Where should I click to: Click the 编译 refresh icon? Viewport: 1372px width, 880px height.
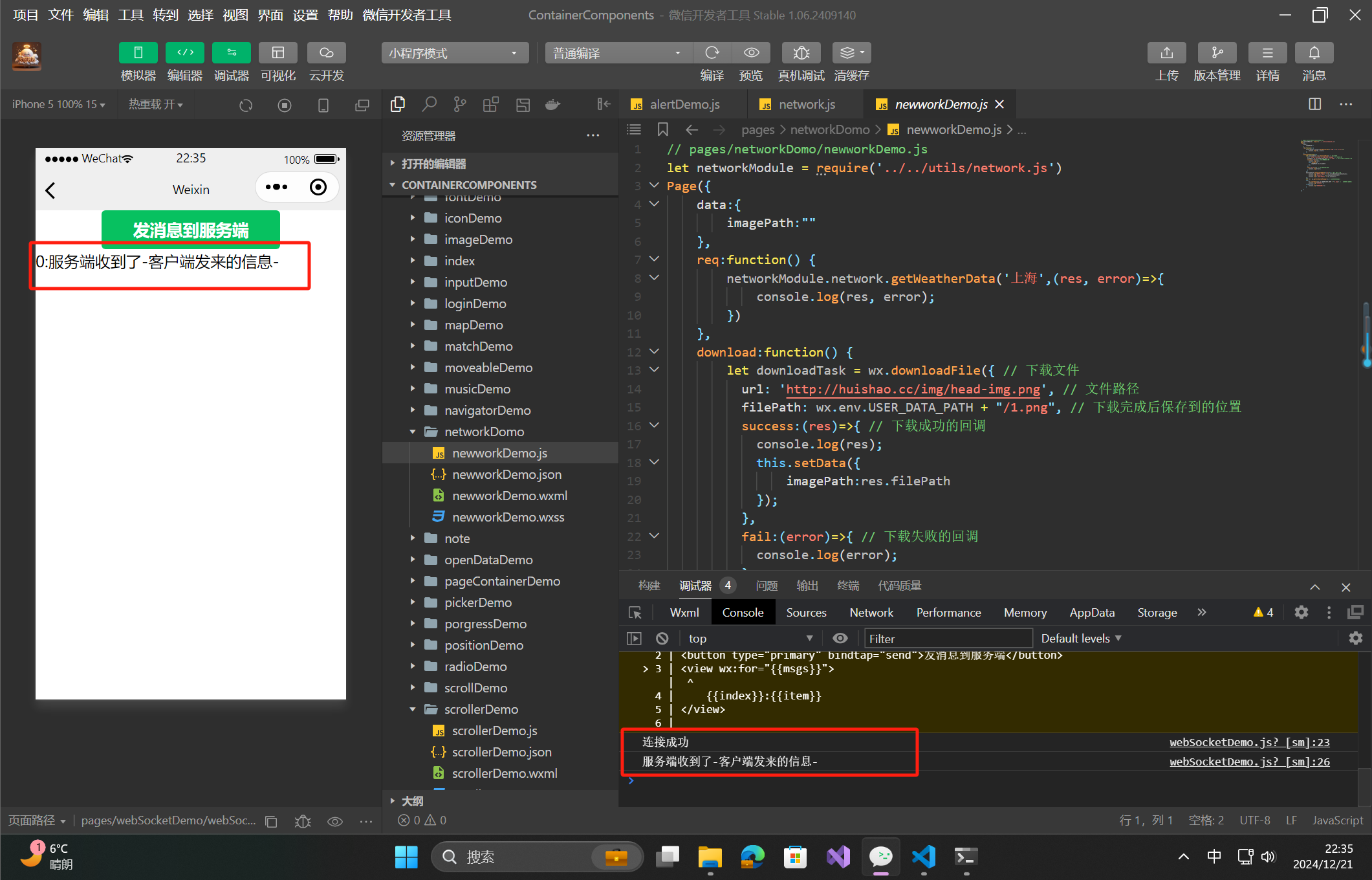[x=712, y=53]
